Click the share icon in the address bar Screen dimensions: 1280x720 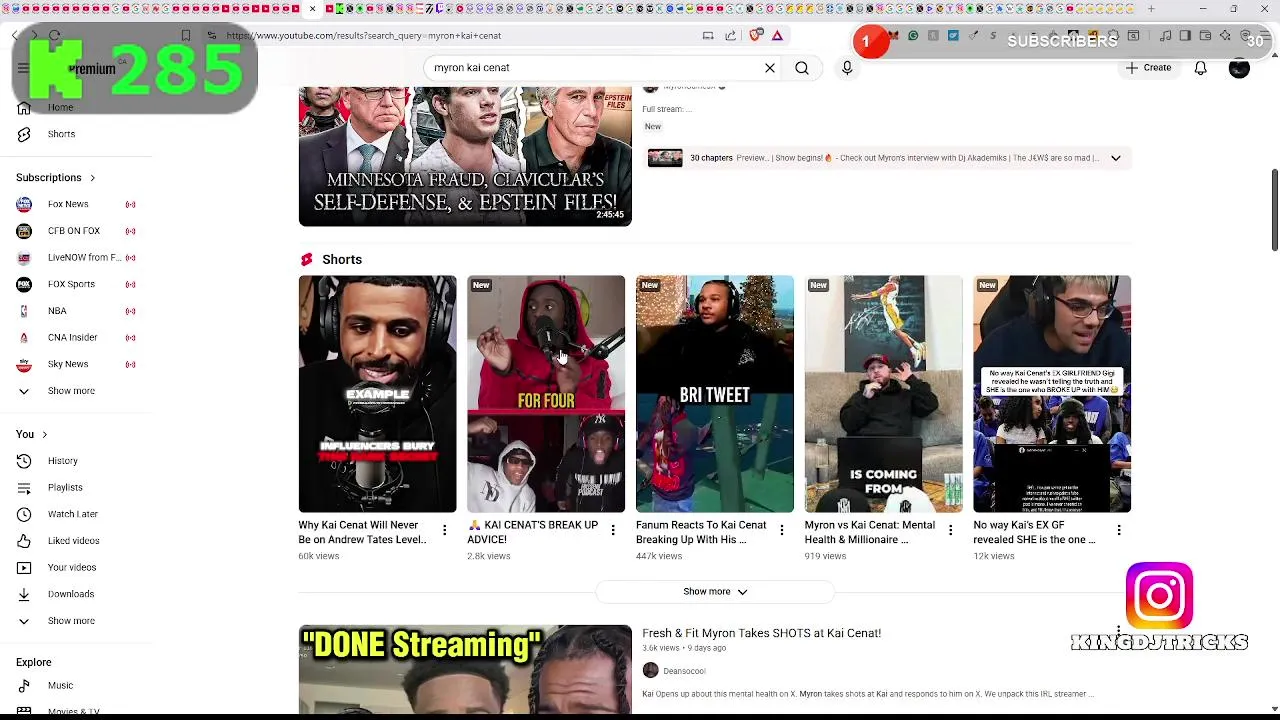click(730, 36)
